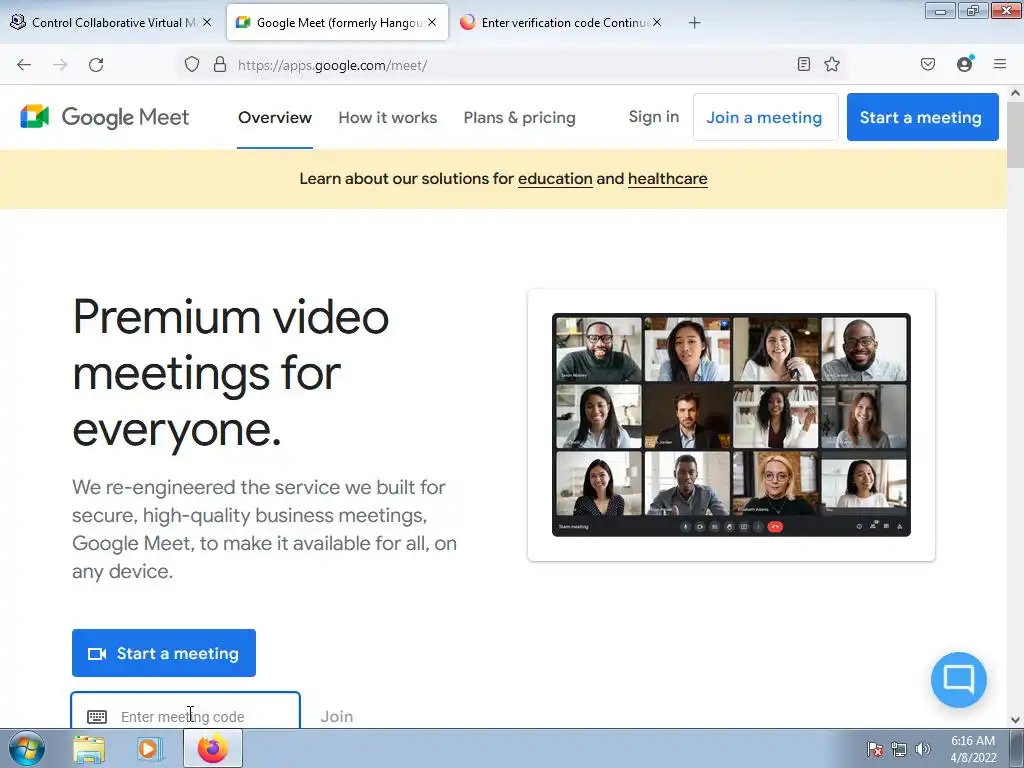Open the Firefox hamburger menu

coord(1000,64)
